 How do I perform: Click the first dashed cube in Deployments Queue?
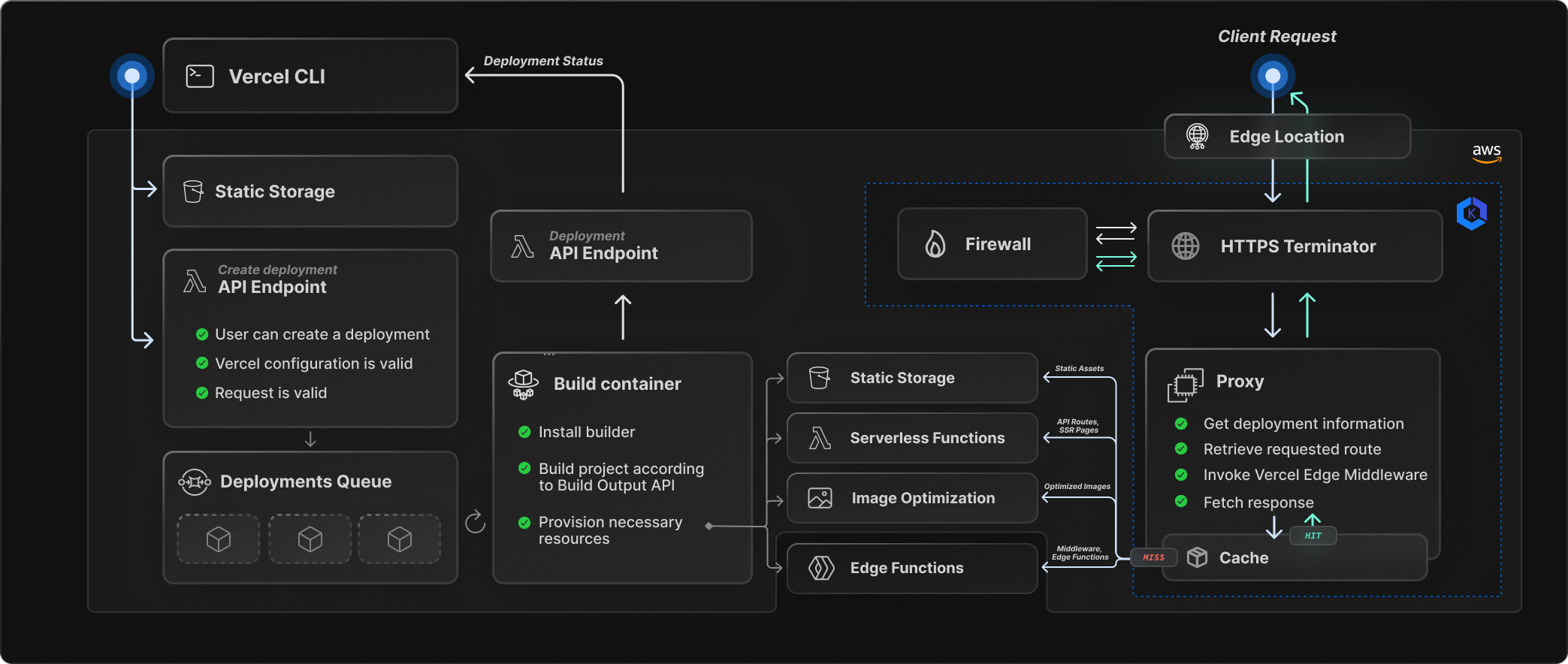(x=219, y=539)
